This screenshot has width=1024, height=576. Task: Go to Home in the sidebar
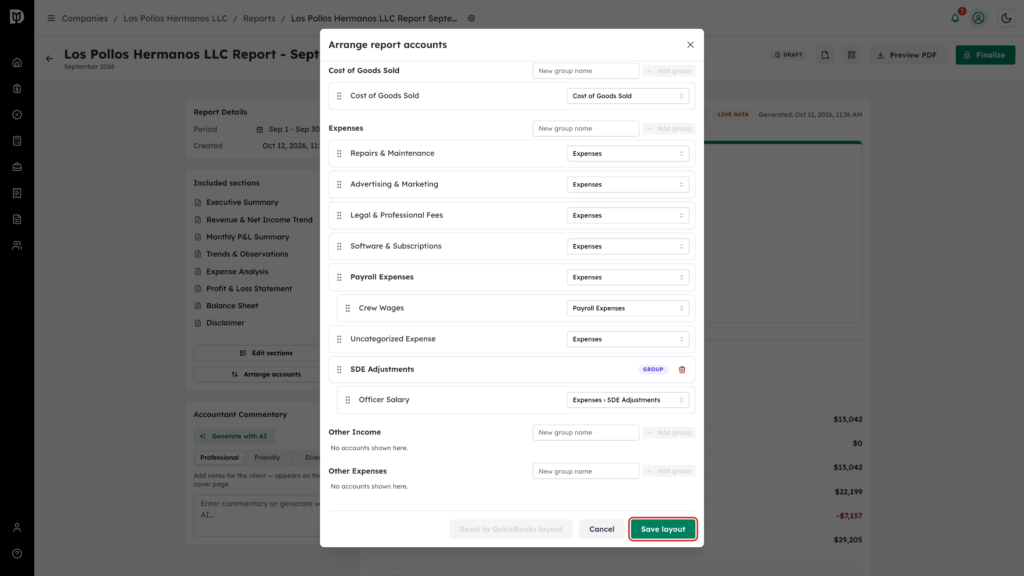click(x=17, y=63)
